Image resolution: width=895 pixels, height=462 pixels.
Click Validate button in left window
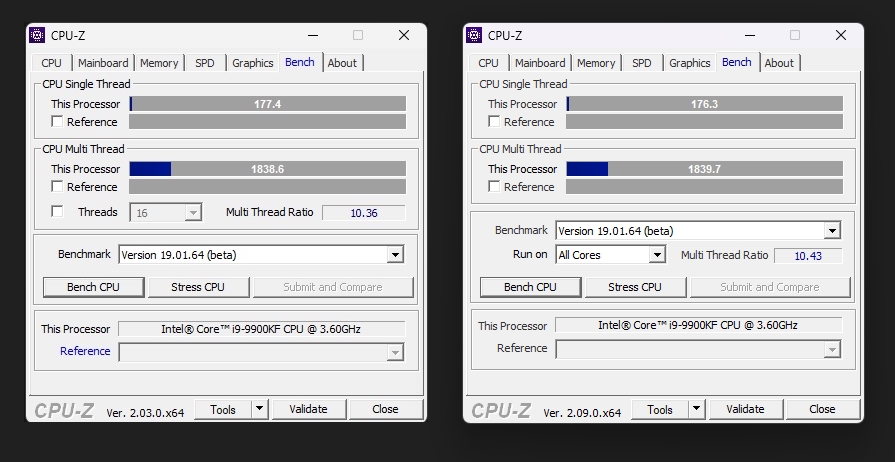tap(309, 409)
